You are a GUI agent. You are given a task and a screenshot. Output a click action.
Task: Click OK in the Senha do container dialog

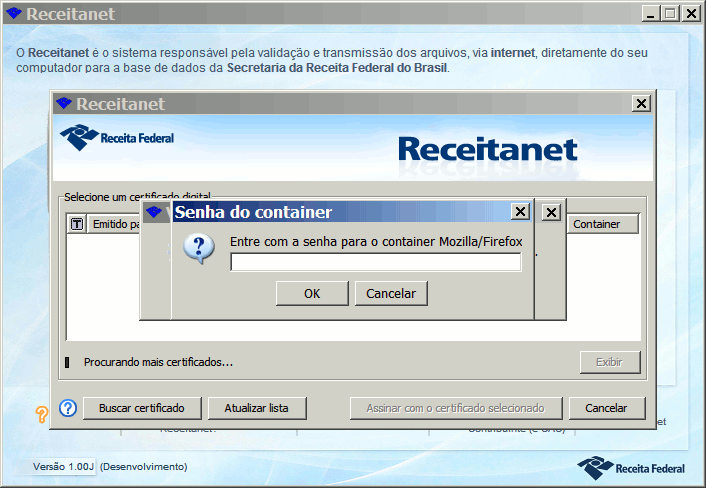pyautogui.click(x=312, y=294)
